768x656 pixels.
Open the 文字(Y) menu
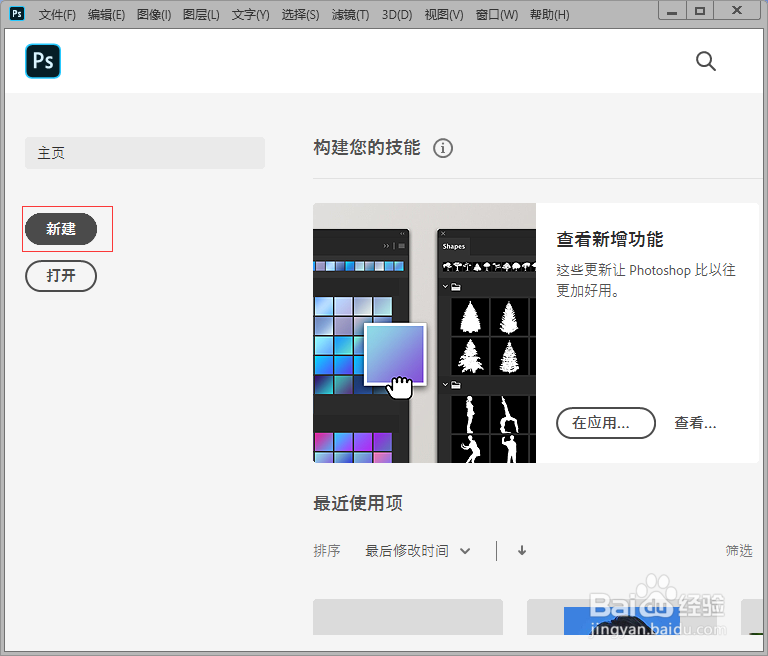[250, 15]
